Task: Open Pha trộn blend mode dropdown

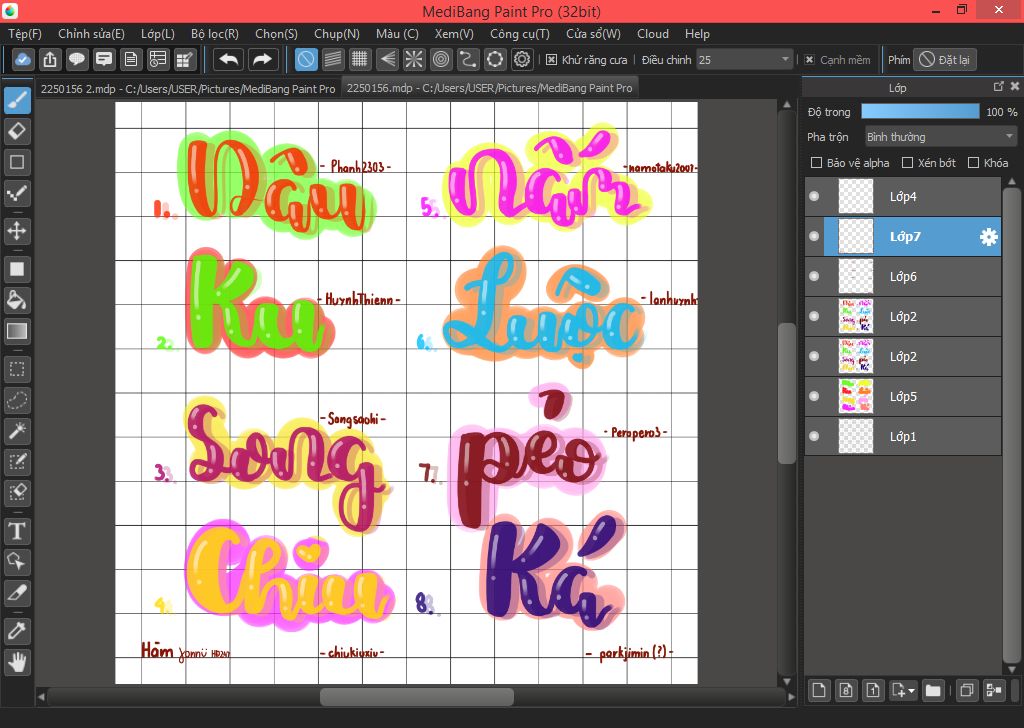Action: [x=940, y=137]
